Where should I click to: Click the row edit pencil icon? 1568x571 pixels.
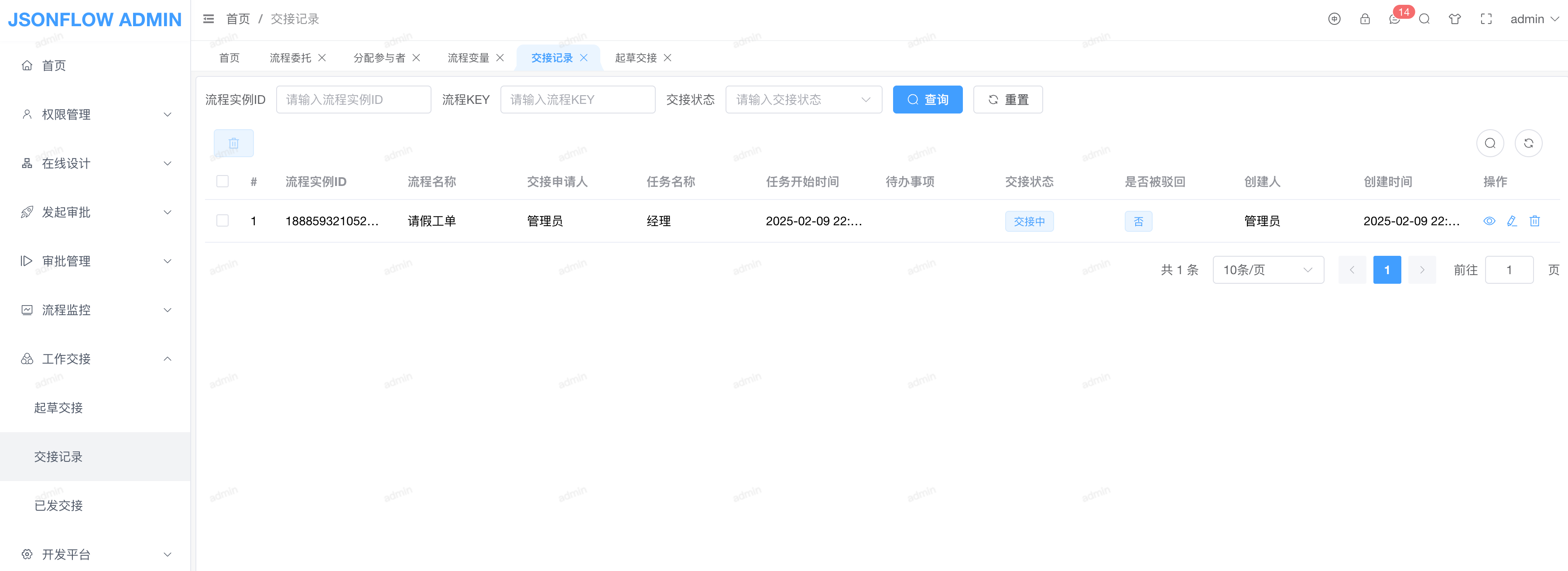coord(1512,221)
